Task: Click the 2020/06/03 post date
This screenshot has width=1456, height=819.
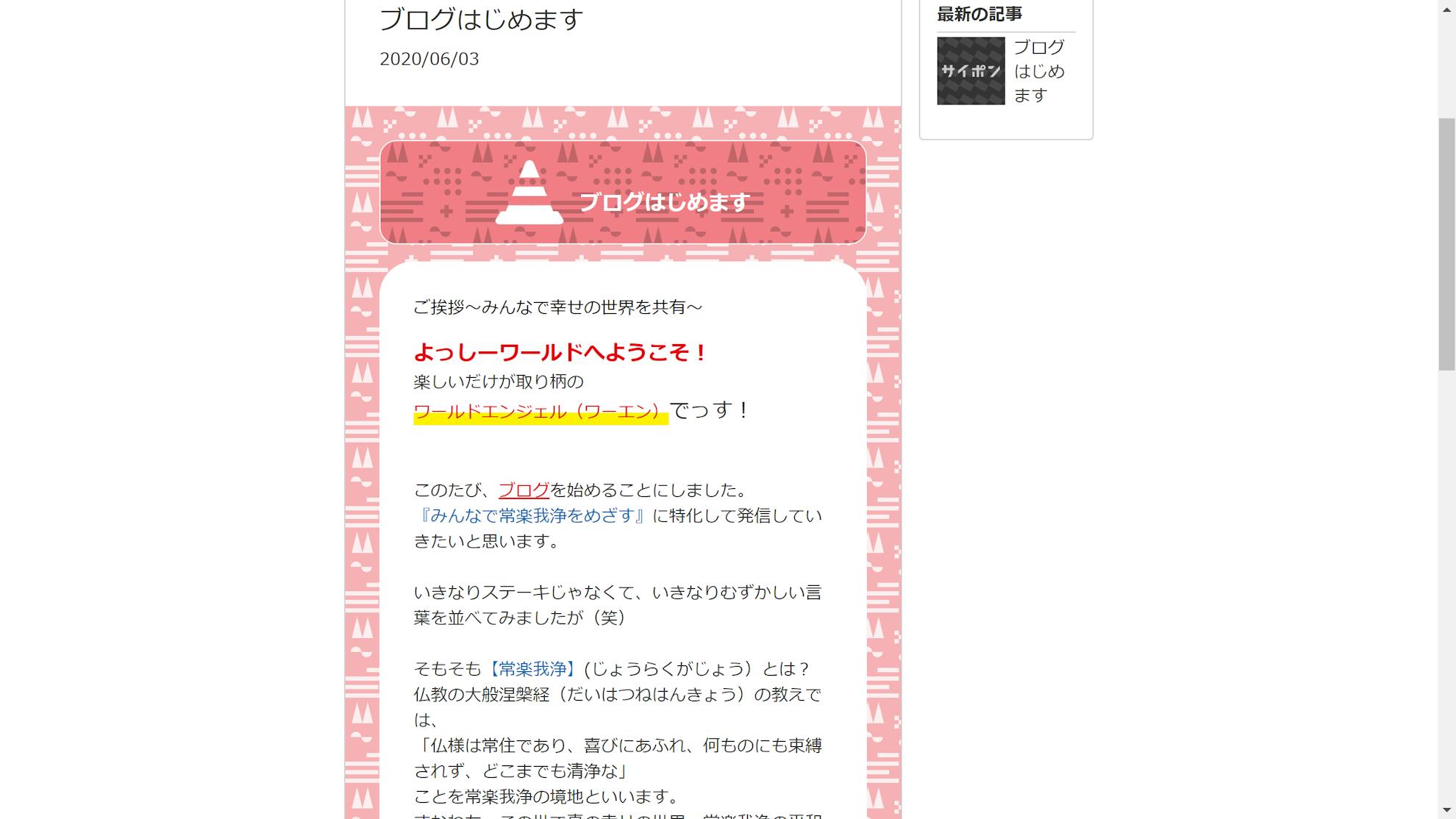Action: (429, 59)
